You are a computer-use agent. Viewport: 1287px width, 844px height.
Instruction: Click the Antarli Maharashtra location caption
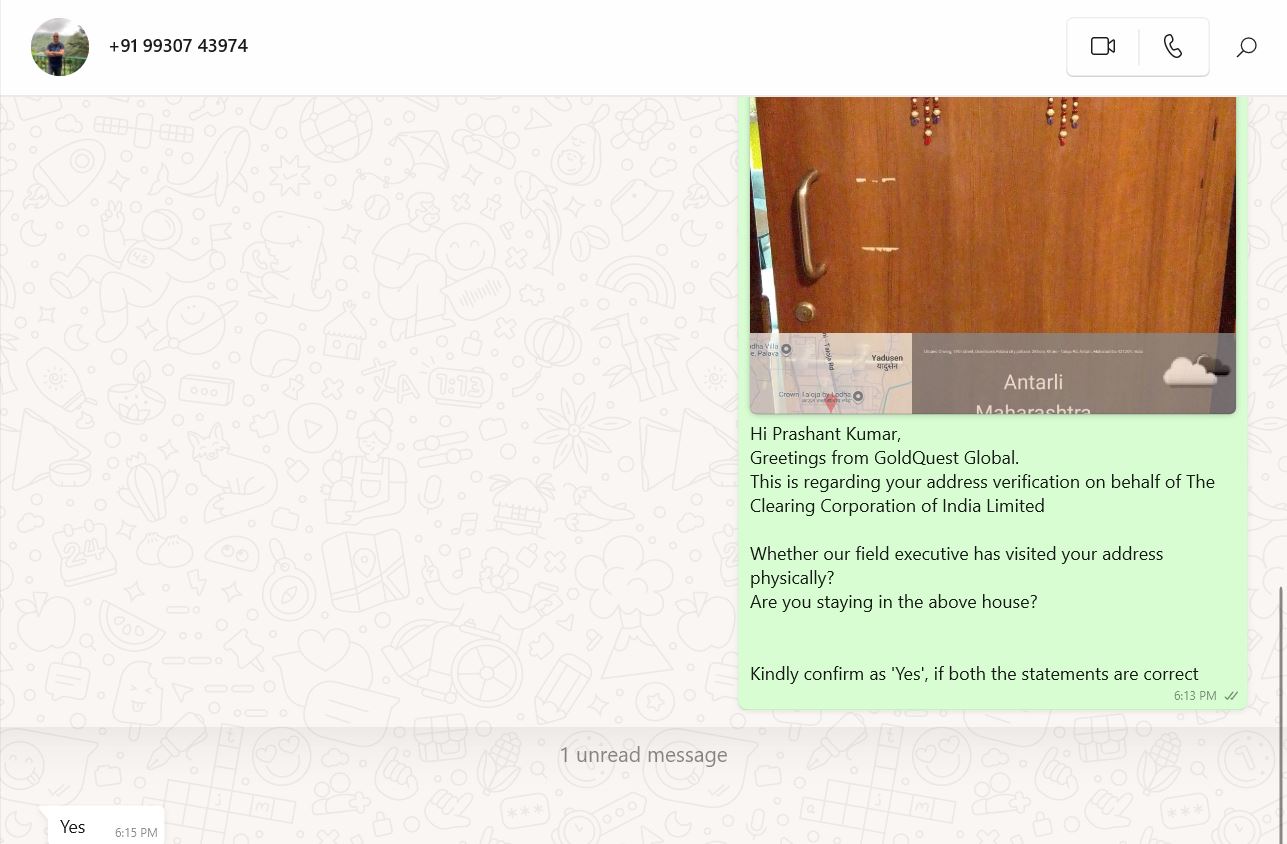pyautogui.click(x=1033, y=396)
